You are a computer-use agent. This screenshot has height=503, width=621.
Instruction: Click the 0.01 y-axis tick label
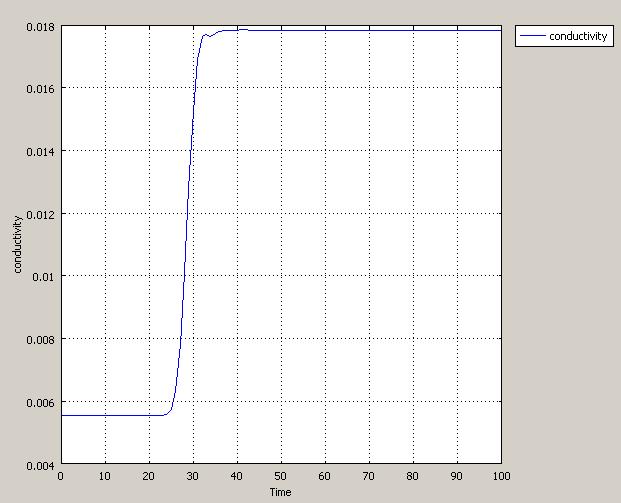tap(46, 277)
